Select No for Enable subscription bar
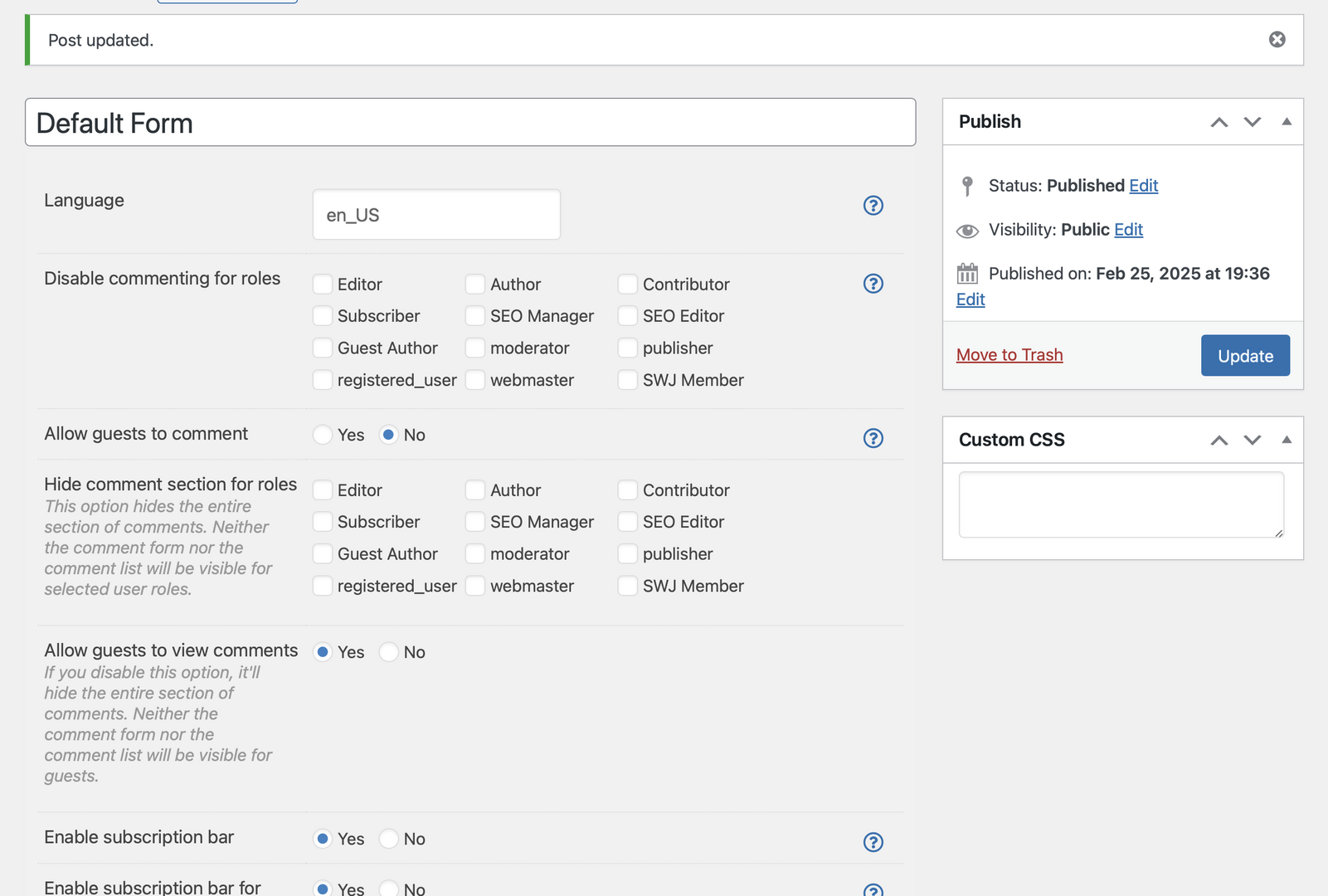The height and width of the screenshot is (896, 1328). (x=389, y=839)
